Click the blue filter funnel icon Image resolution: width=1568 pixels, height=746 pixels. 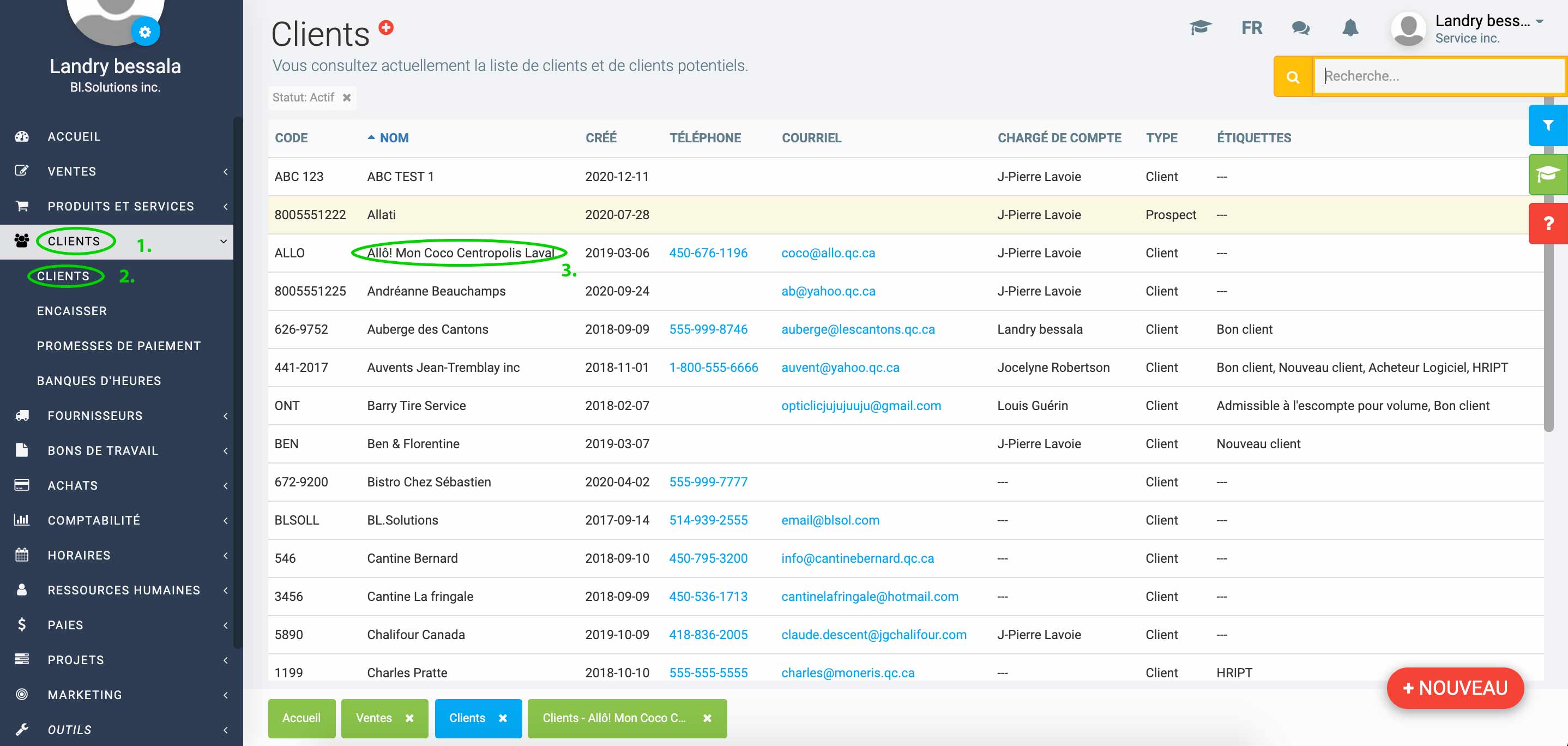coord(1547,125)
